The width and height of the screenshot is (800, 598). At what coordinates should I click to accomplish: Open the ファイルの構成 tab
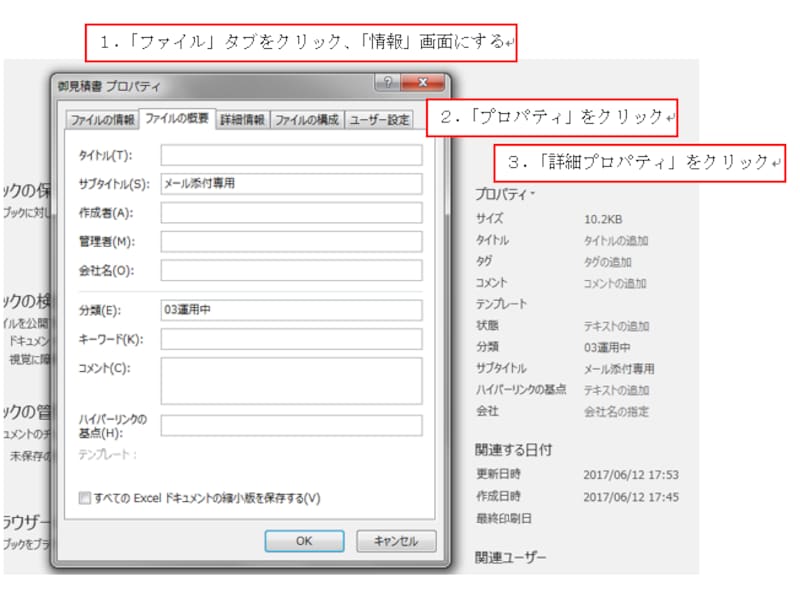[308, 118]
